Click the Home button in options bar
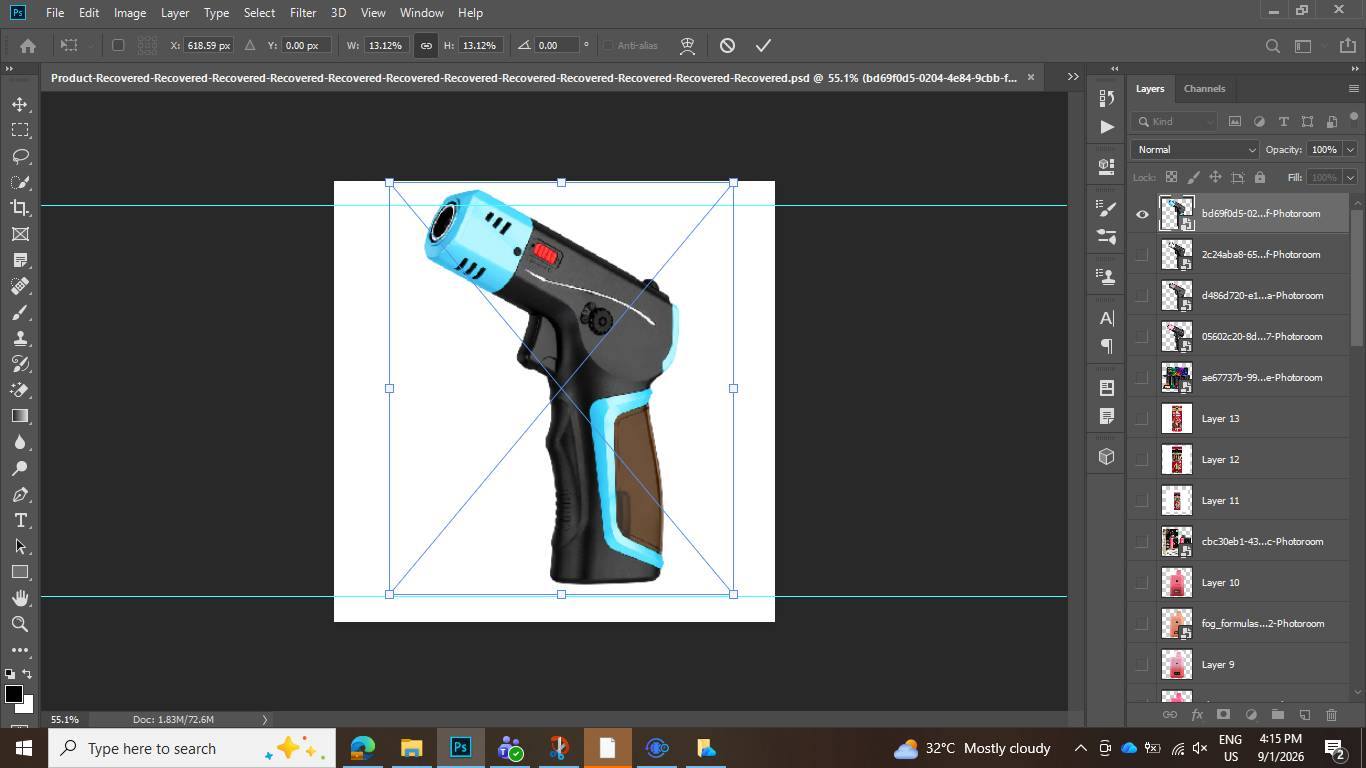The width and height of the screenshot is (1366, 768). pos(28,45)
